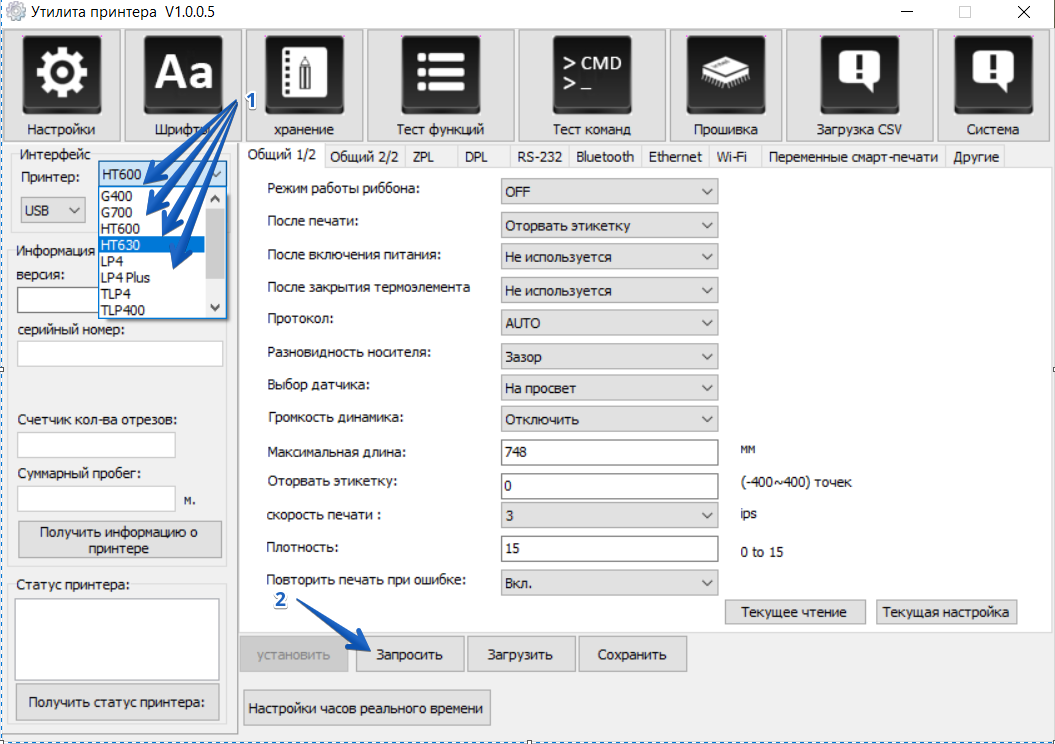Expand the USB interface dropdown

53,211
